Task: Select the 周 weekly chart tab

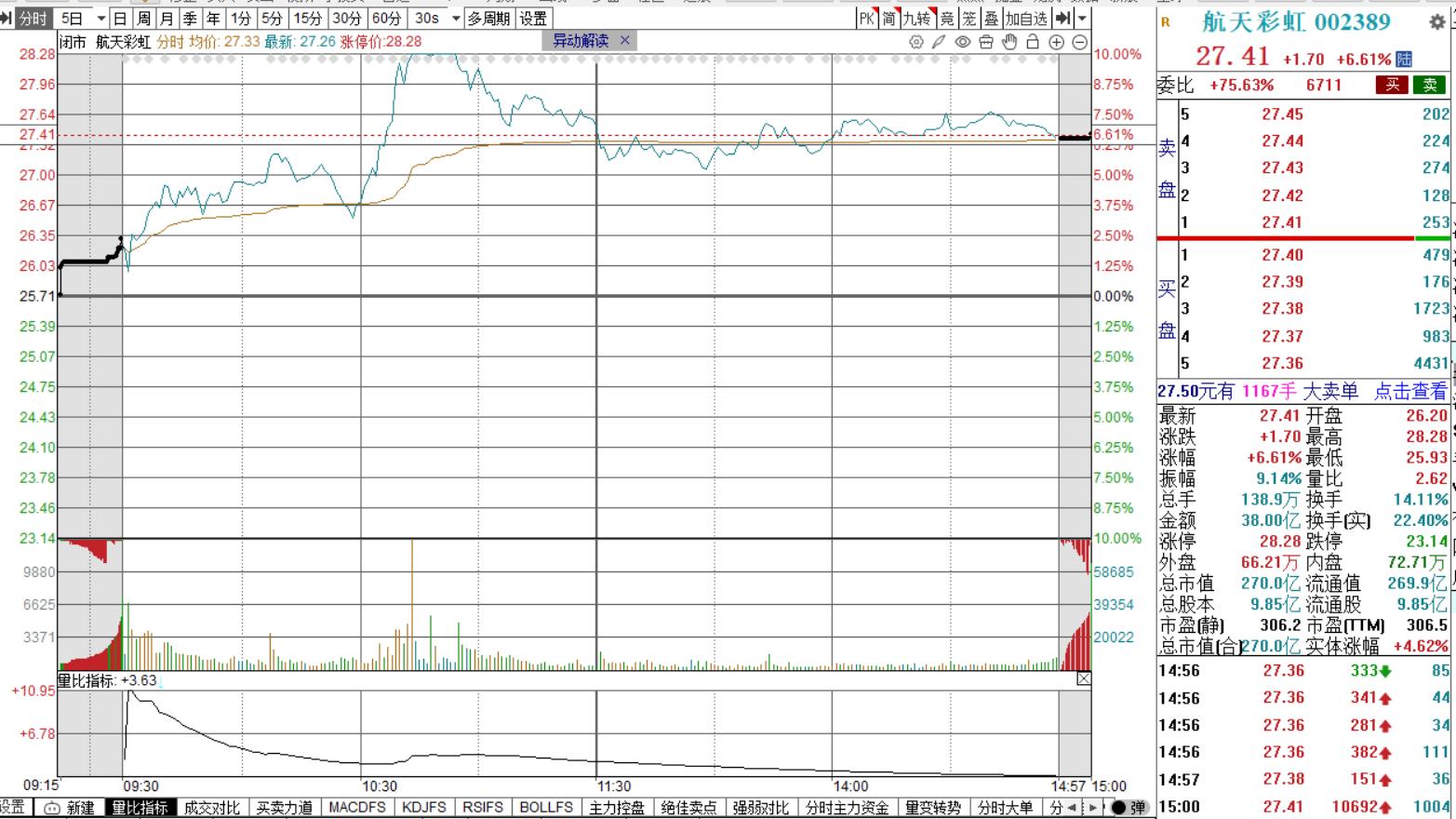Action: point(144,19)
